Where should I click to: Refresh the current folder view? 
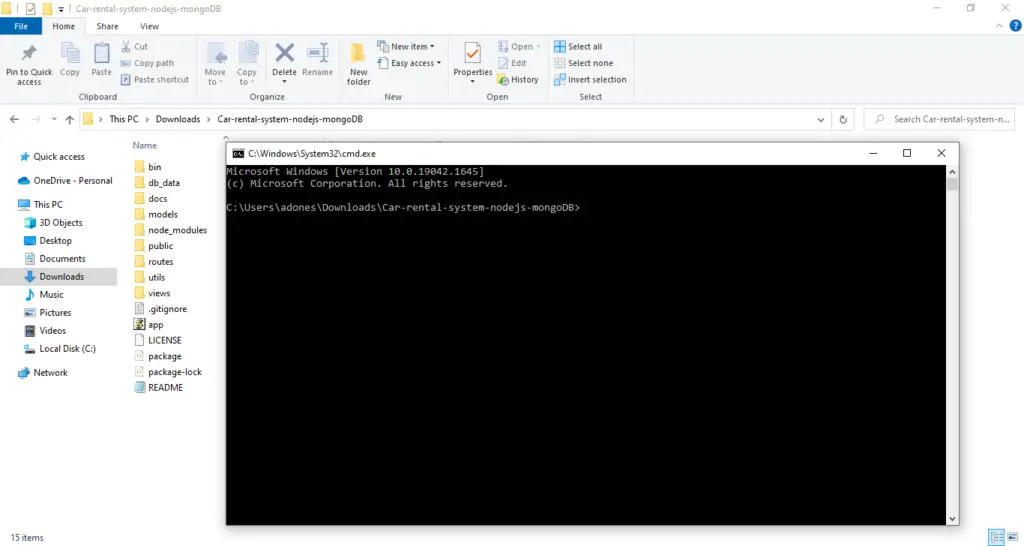(843, 120)
